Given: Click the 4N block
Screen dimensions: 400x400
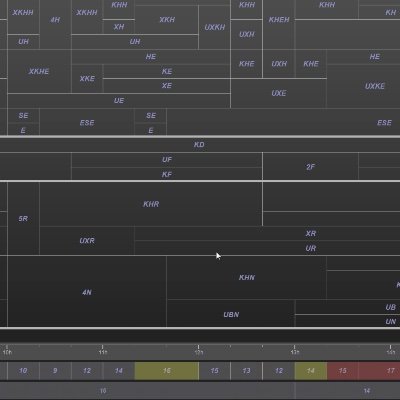Looking at the screenshot, I should (87, 292).
